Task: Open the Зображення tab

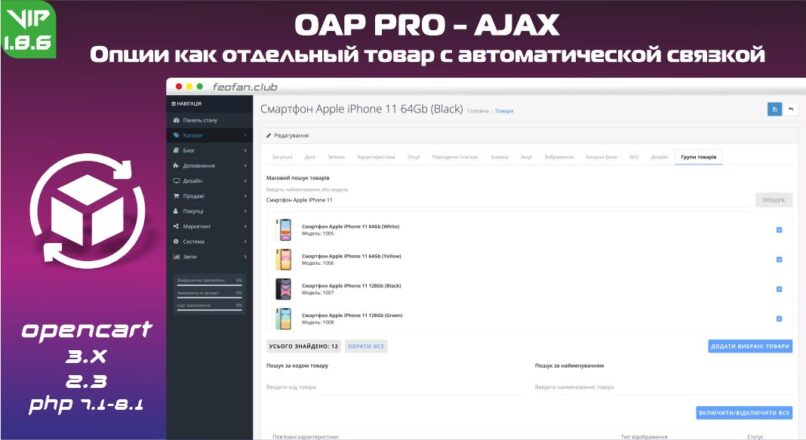Action: [559, 157]
